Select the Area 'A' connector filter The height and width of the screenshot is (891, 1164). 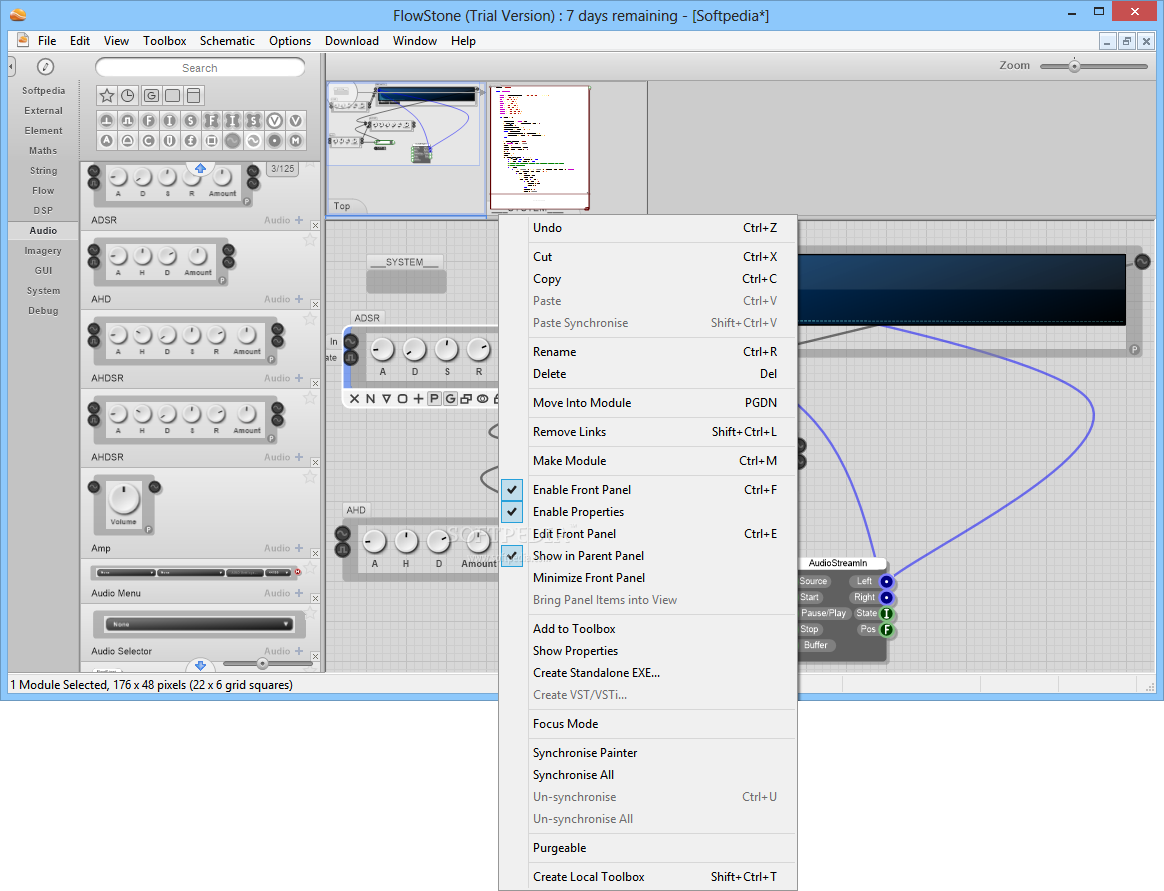point(107,140)
